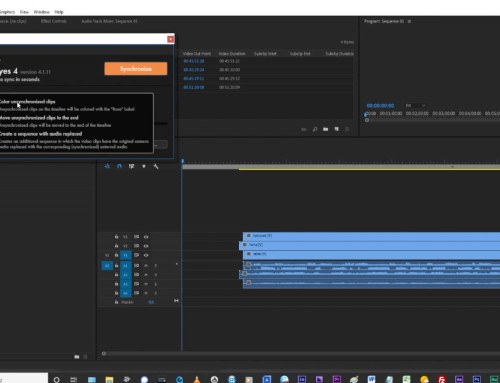This screenshot has width=500, height=383.
Task: Click the orange Synchronize button
Action: coord(136,69)
